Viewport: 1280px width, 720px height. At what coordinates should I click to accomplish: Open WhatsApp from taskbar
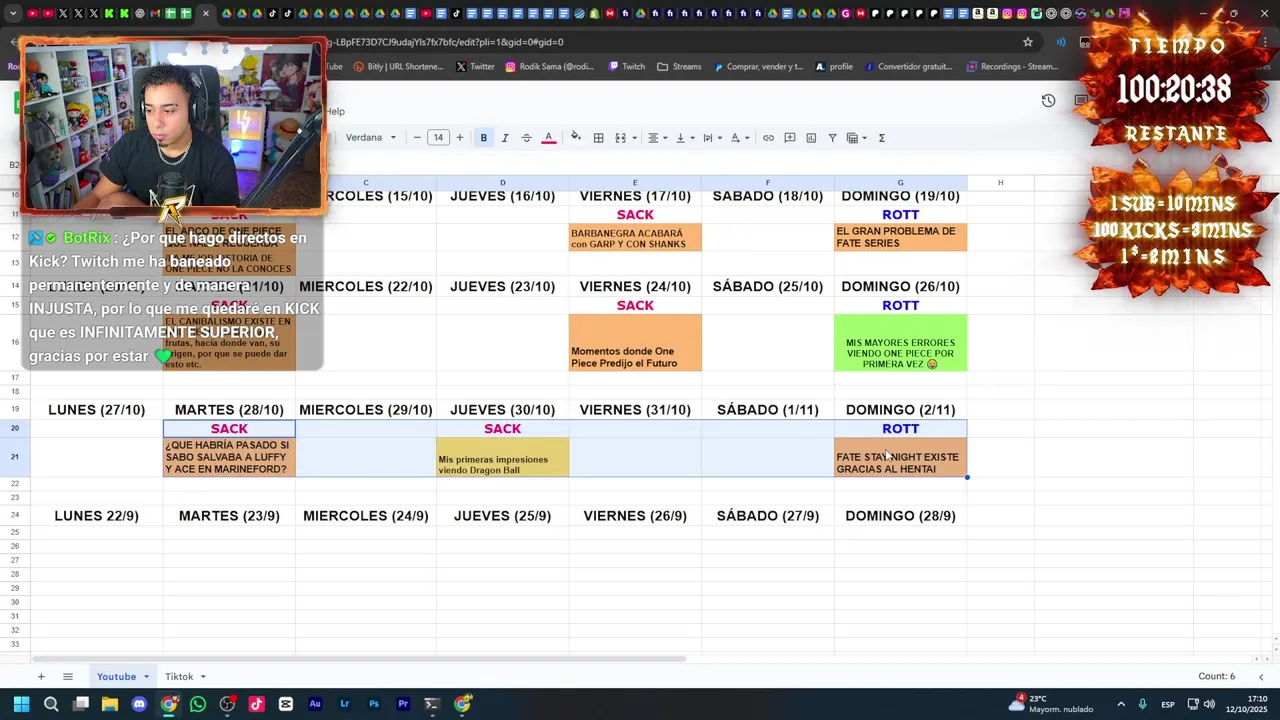[x=198, y=704]
